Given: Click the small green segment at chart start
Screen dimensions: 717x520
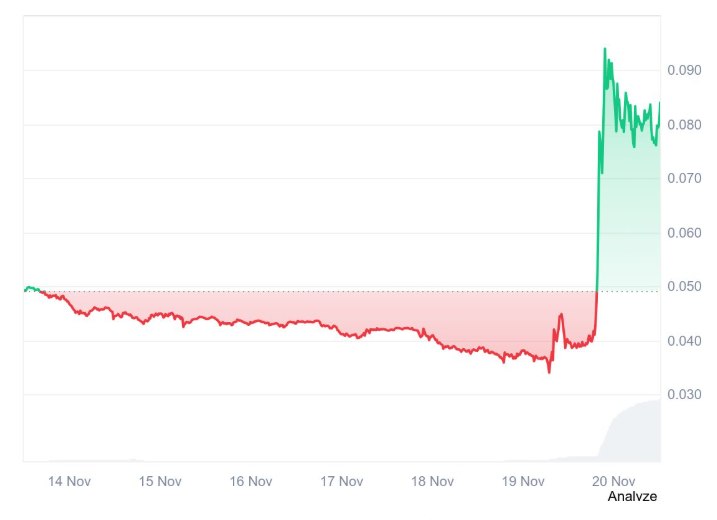Looking at the screenshot, I should click(x=31, y=288).
